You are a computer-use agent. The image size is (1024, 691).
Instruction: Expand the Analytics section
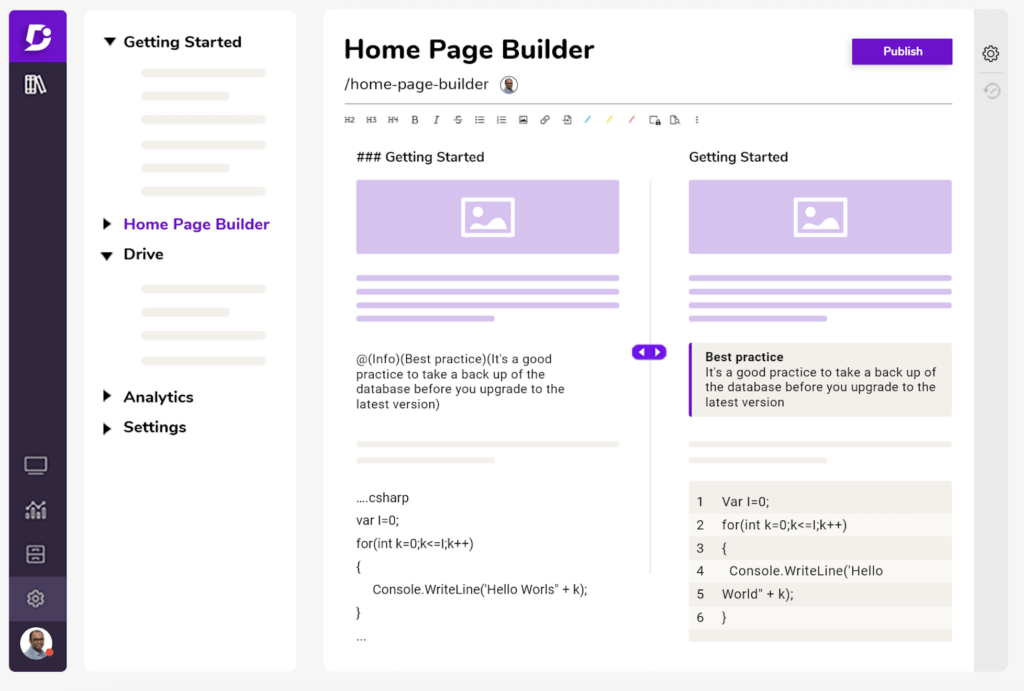click(109, 397)
